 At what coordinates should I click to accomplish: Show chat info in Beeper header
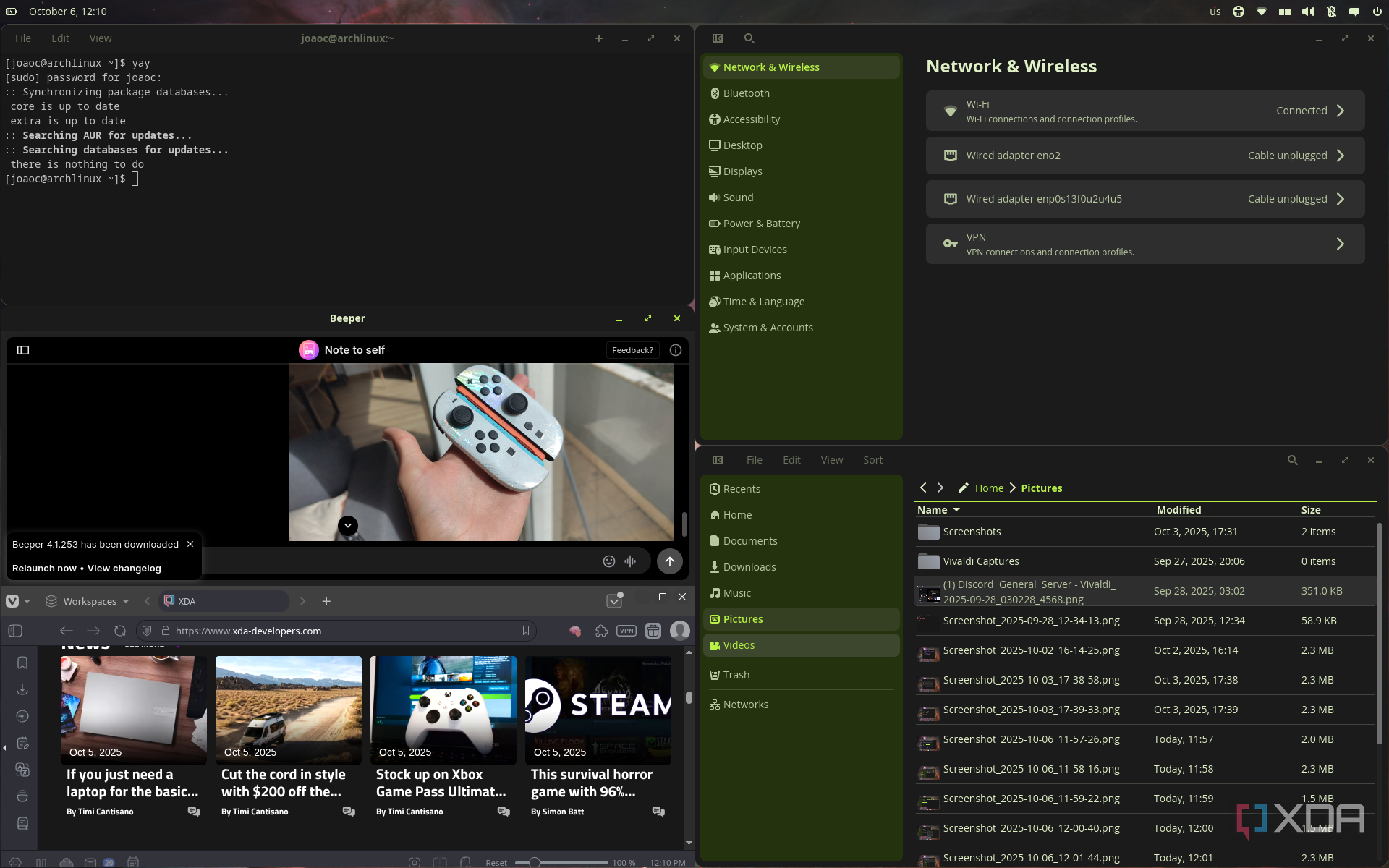tap(676, 350)
